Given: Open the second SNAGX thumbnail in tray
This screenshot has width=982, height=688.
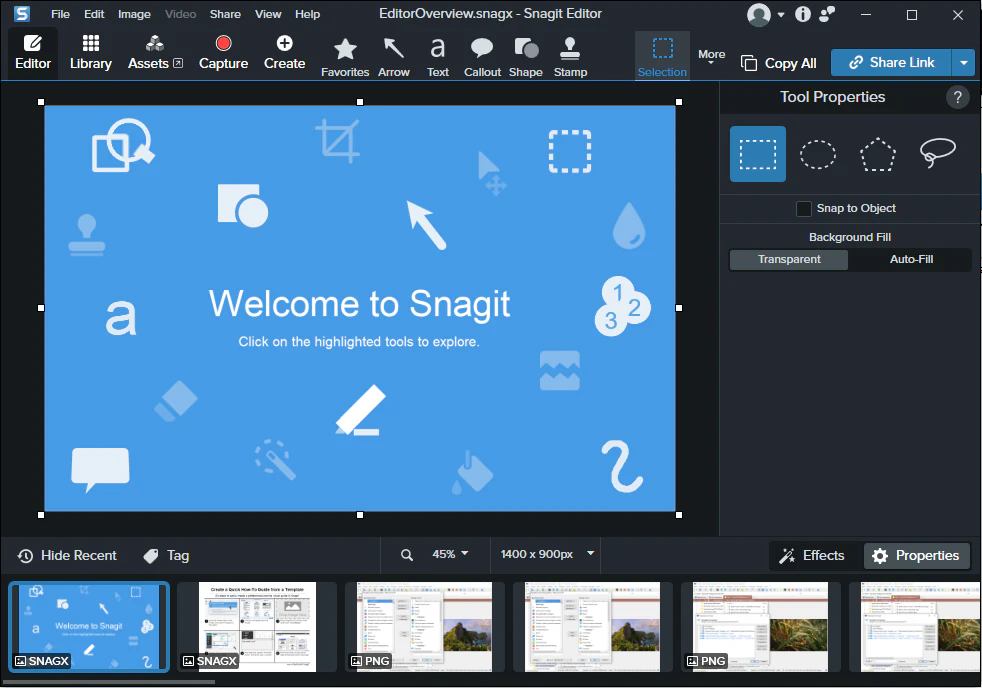Looking at the screenshot, I should pos(257,626).
